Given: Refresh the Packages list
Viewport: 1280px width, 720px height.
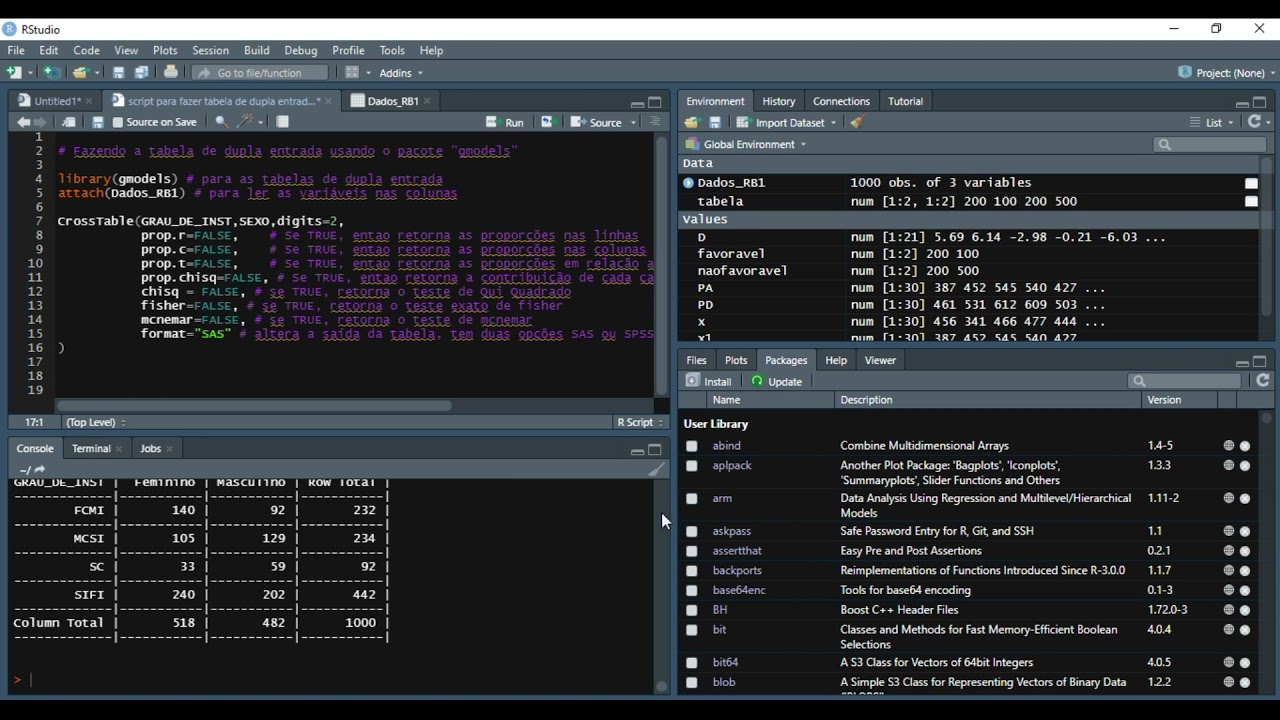Looking at the screenshot, I should [x=1263, y=381].
